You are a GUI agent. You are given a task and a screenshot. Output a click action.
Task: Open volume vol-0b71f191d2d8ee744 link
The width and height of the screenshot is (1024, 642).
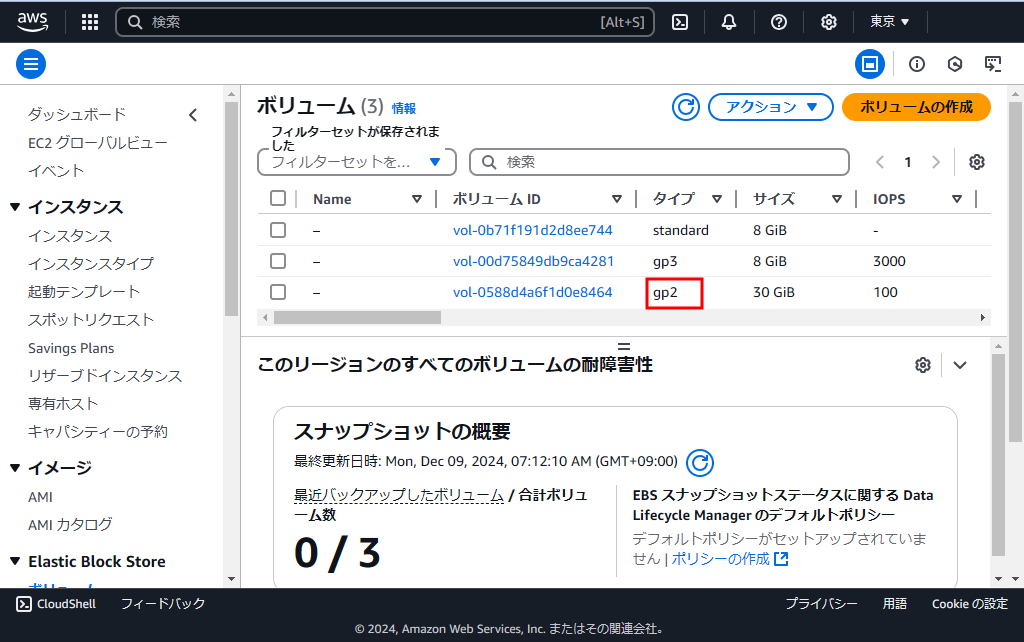point(533,230)
